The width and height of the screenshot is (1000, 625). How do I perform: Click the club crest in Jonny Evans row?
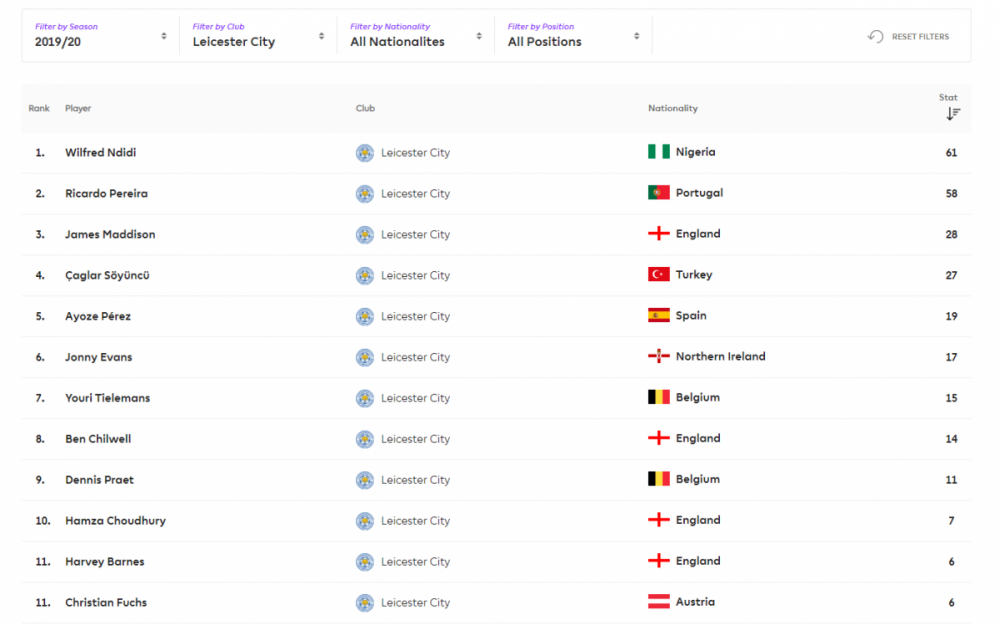click(x=365, y=357)
